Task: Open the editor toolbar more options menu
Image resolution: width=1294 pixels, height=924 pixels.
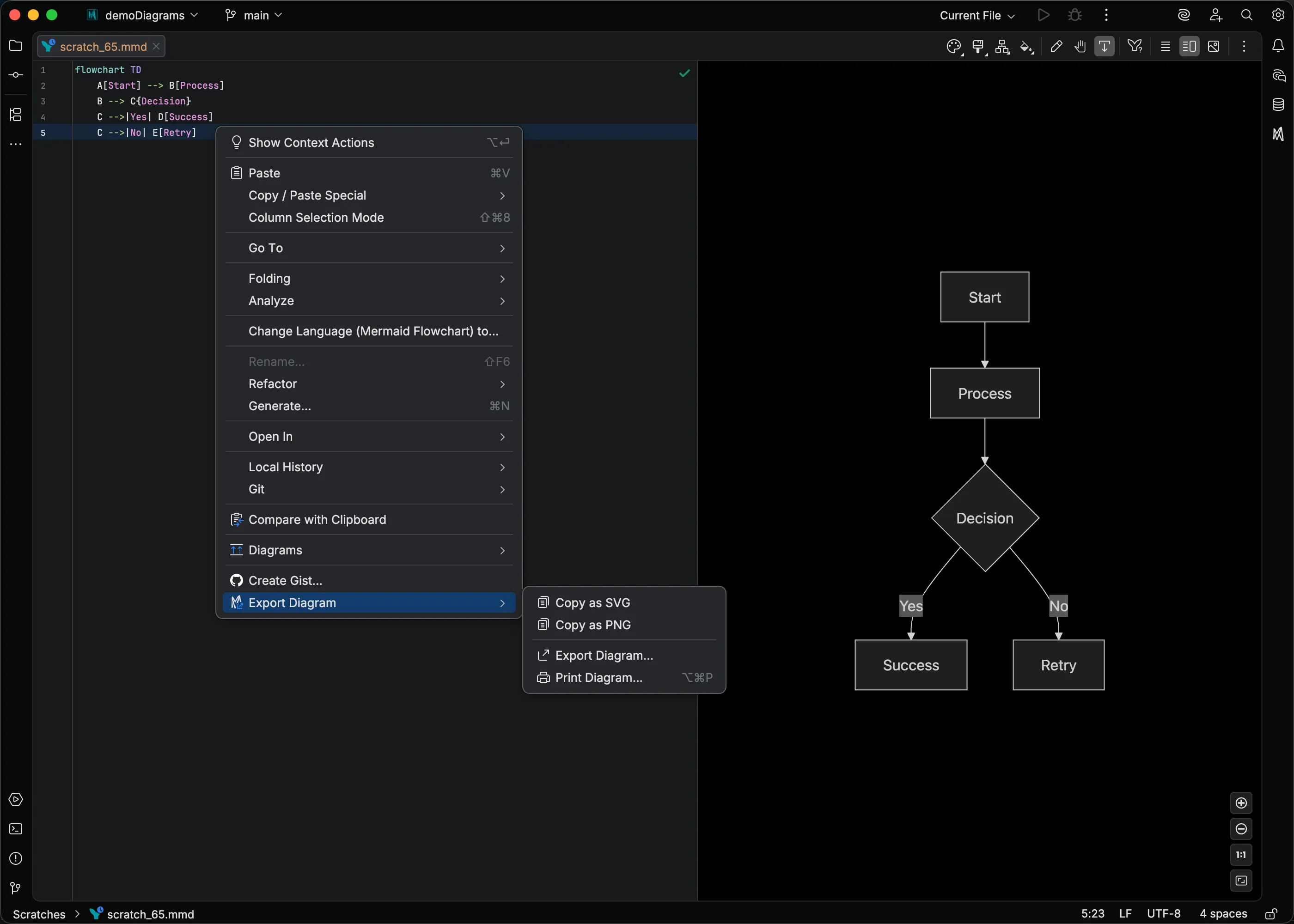Action: [x=1244, y=47]
